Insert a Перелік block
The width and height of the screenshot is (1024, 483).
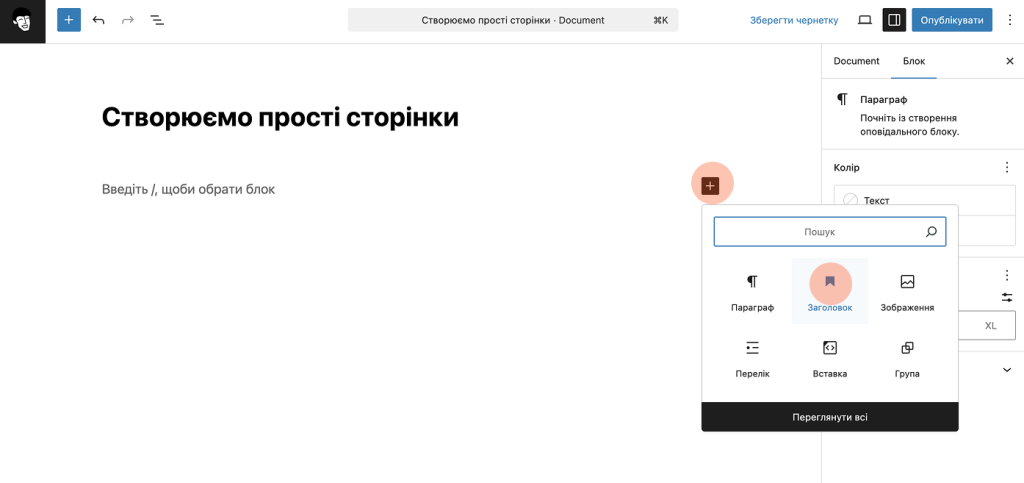coord(752,358)
